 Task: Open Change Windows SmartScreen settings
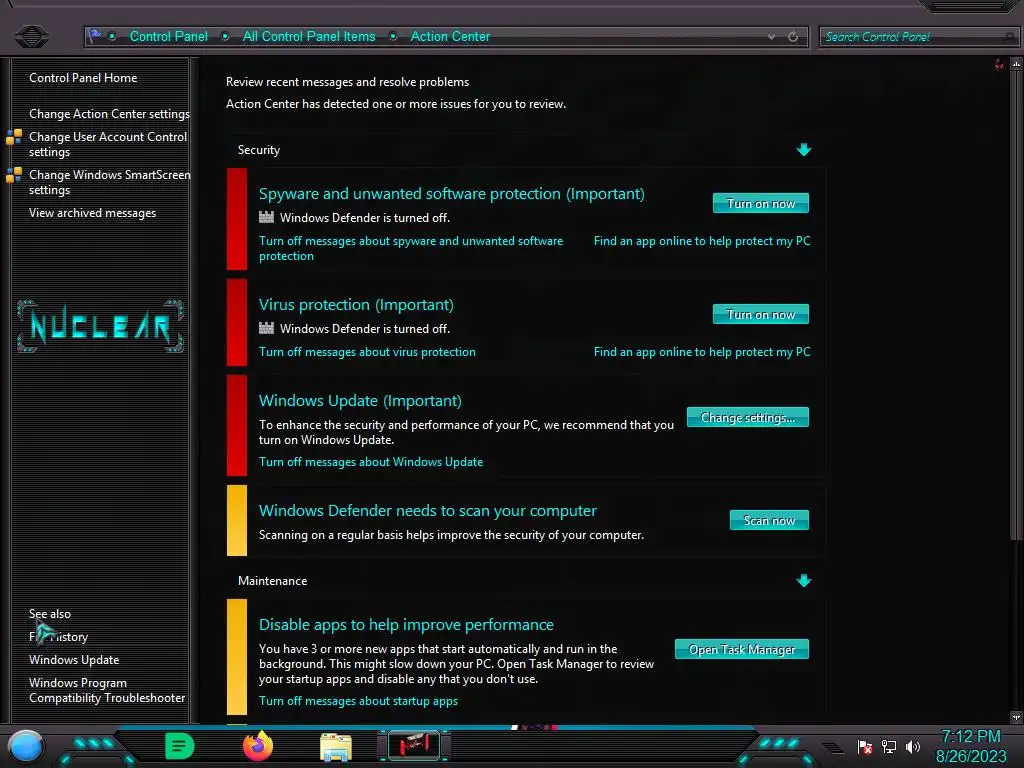coord(110,182)
